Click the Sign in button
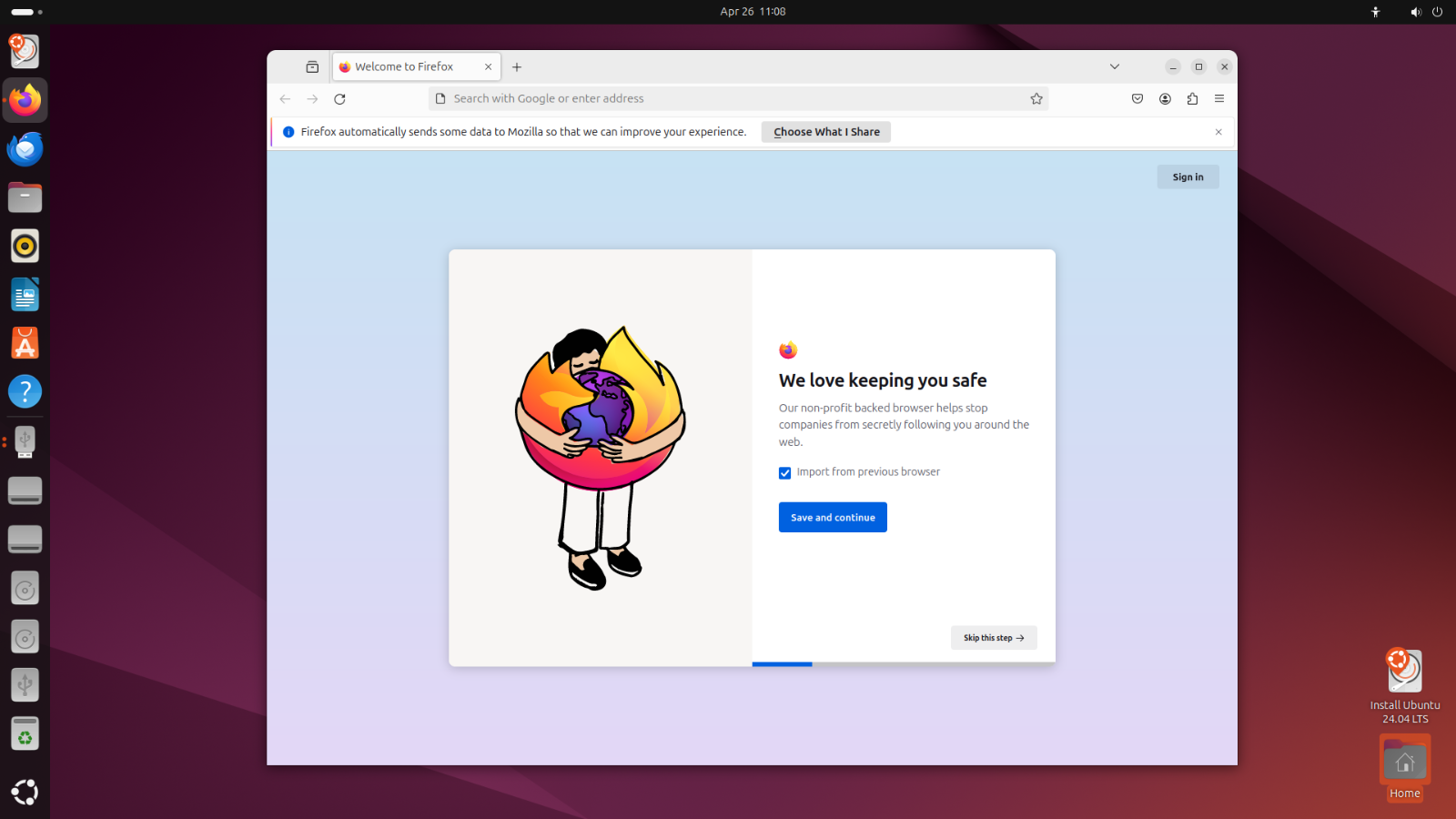This screenshot has height=819, width=1456. pos(1188,177)
